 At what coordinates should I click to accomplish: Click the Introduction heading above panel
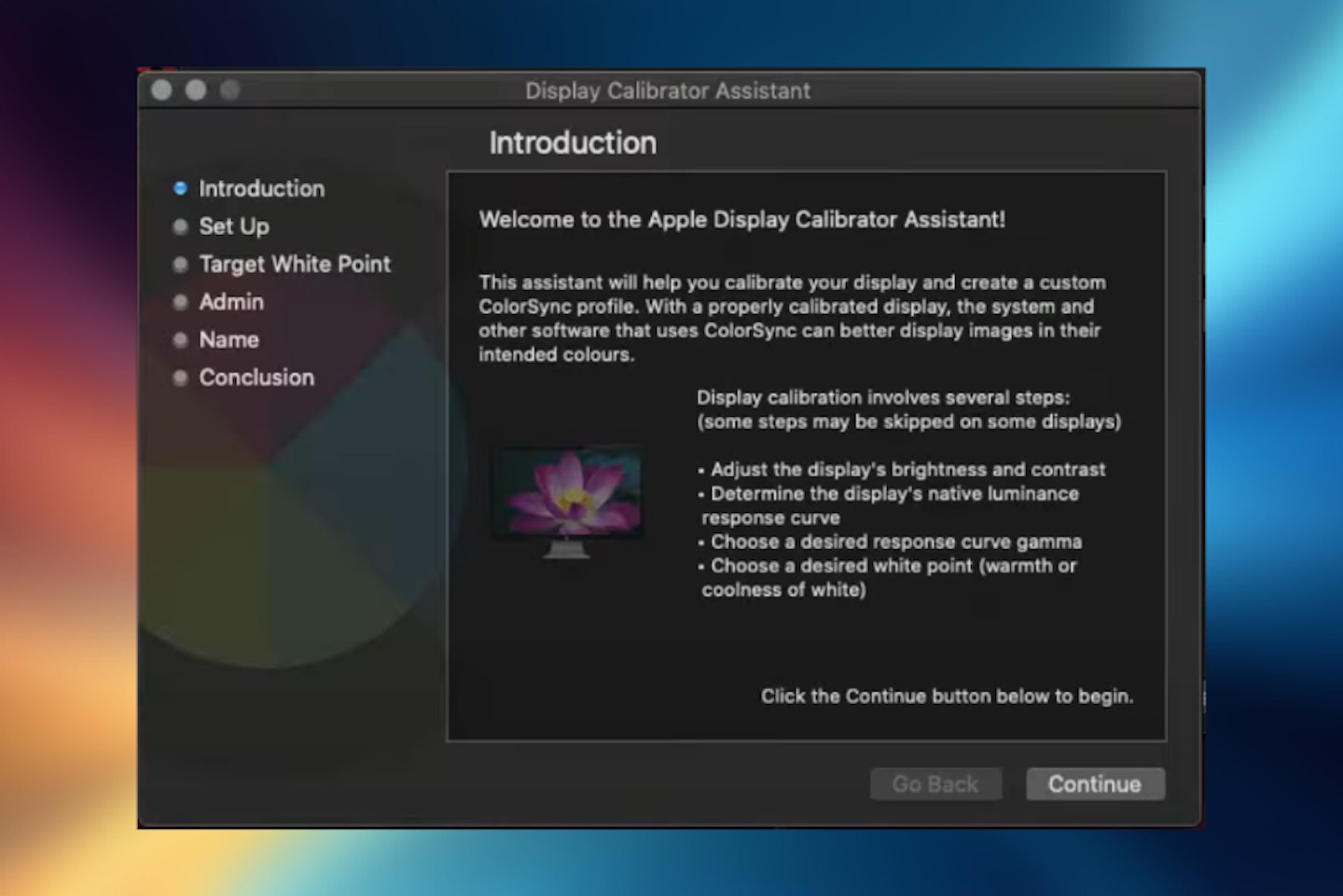click(573, 143)
